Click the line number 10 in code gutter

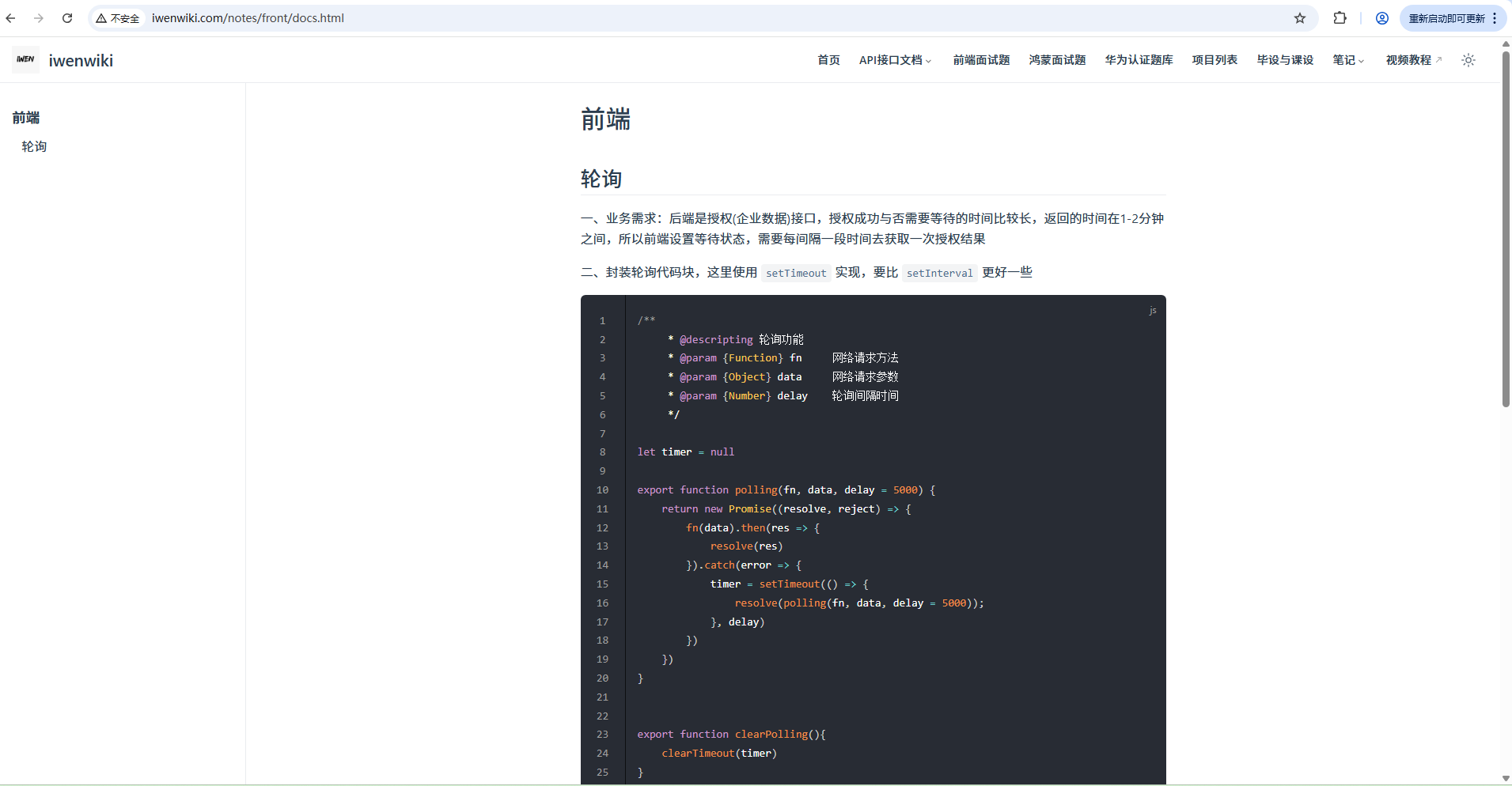pyautogui.click(x=603, y=490)
